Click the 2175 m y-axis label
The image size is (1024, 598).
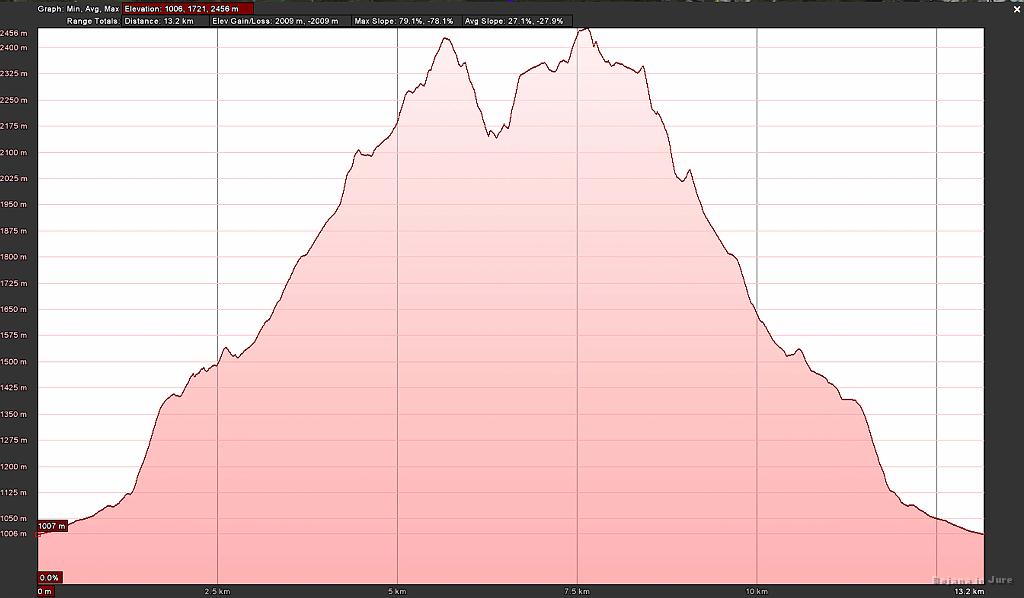coord(14,126)
